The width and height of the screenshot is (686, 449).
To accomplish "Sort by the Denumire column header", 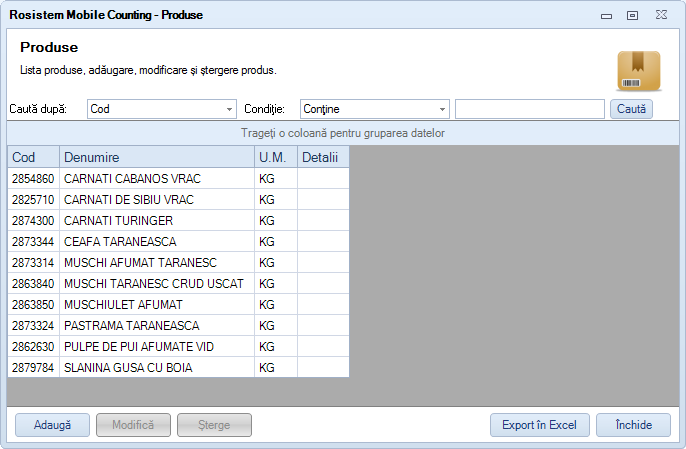I will point(156,157).
